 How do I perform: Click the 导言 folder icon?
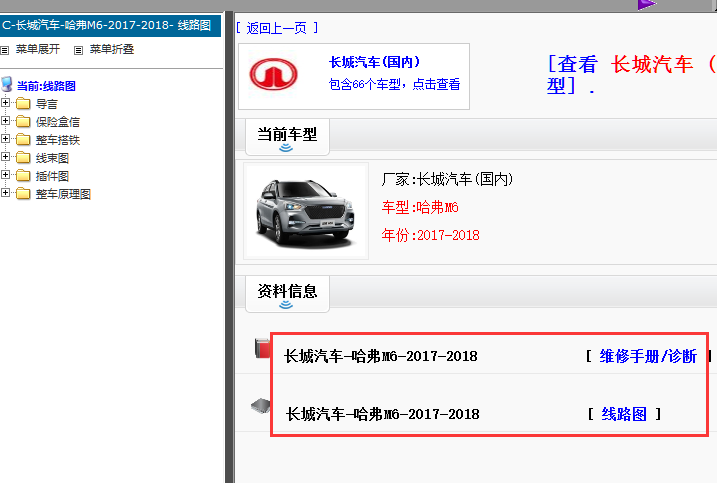23,104
